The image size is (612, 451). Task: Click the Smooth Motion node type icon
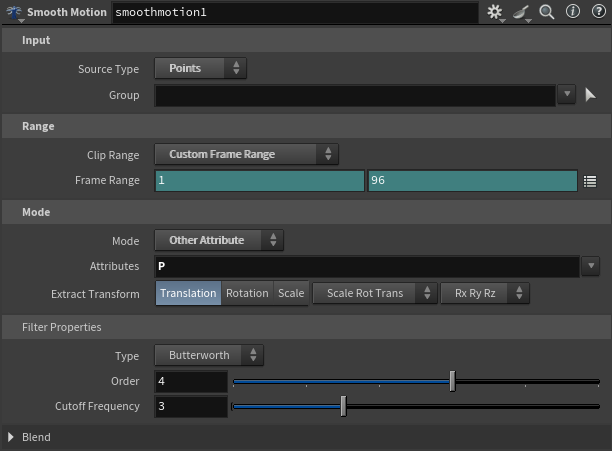coord(12,13)
